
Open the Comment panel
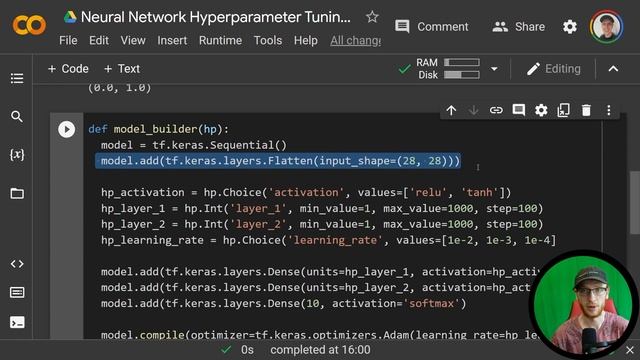click(x=432, y=27)
